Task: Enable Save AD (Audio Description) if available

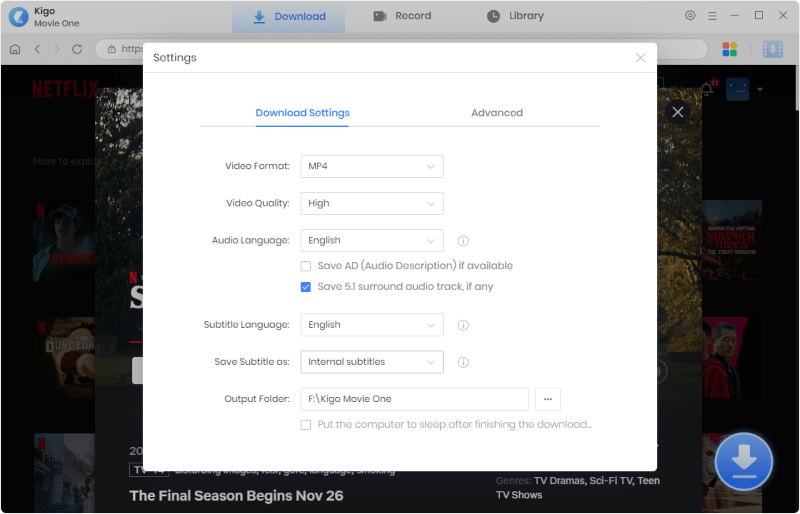Action: (306, 266)
